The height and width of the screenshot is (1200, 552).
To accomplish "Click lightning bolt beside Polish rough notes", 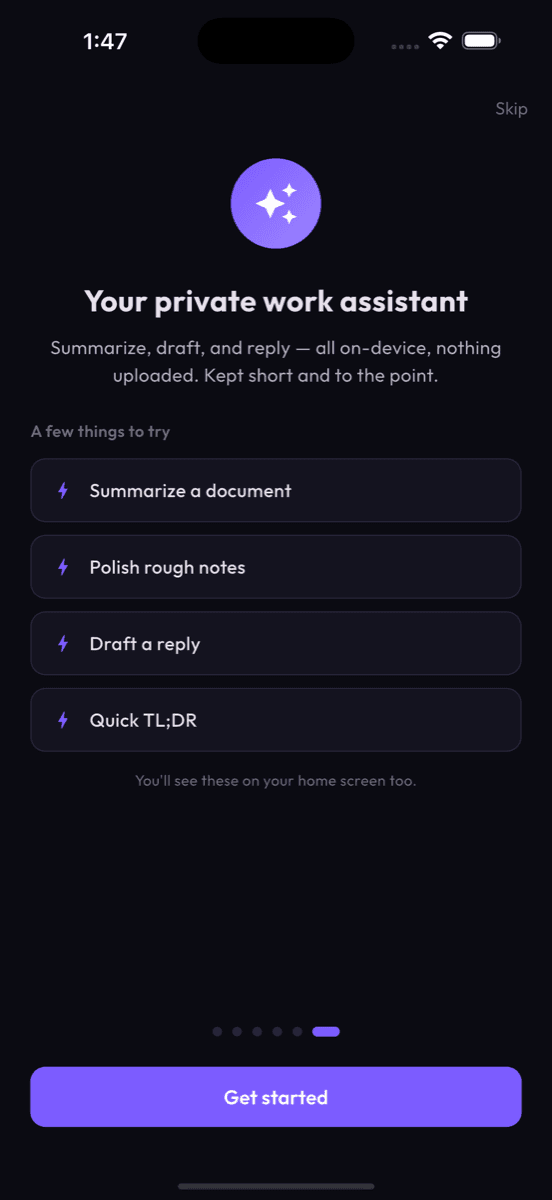I will [63, 567].
